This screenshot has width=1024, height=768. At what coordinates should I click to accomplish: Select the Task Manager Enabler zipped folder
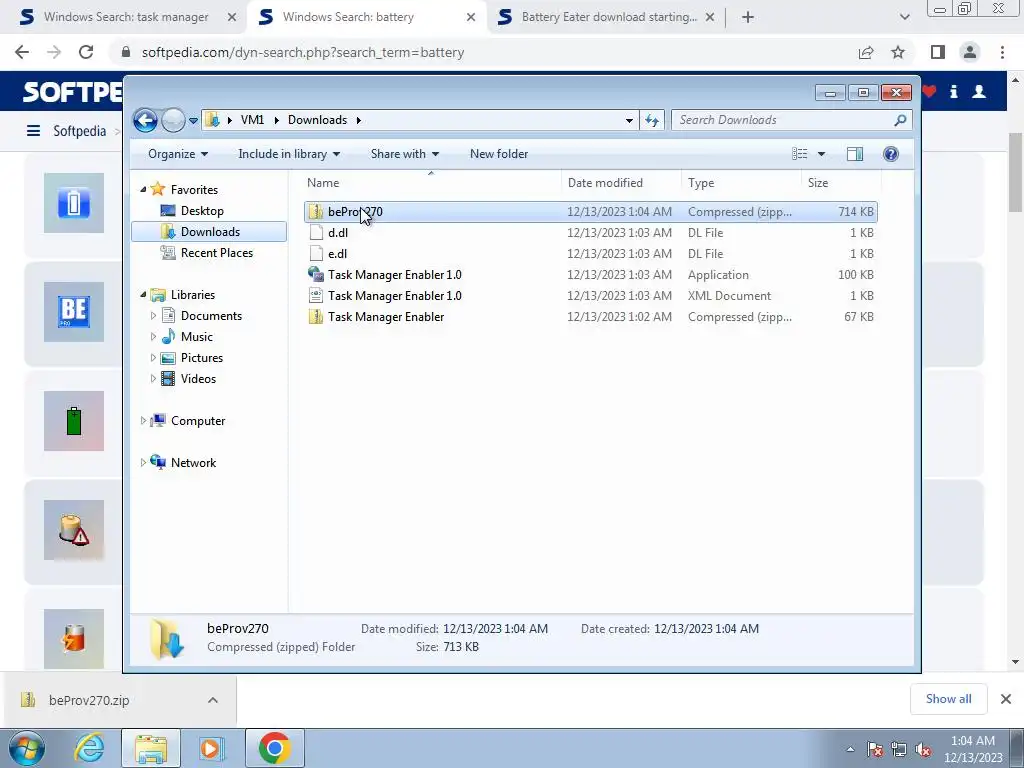tap(386, 317)
